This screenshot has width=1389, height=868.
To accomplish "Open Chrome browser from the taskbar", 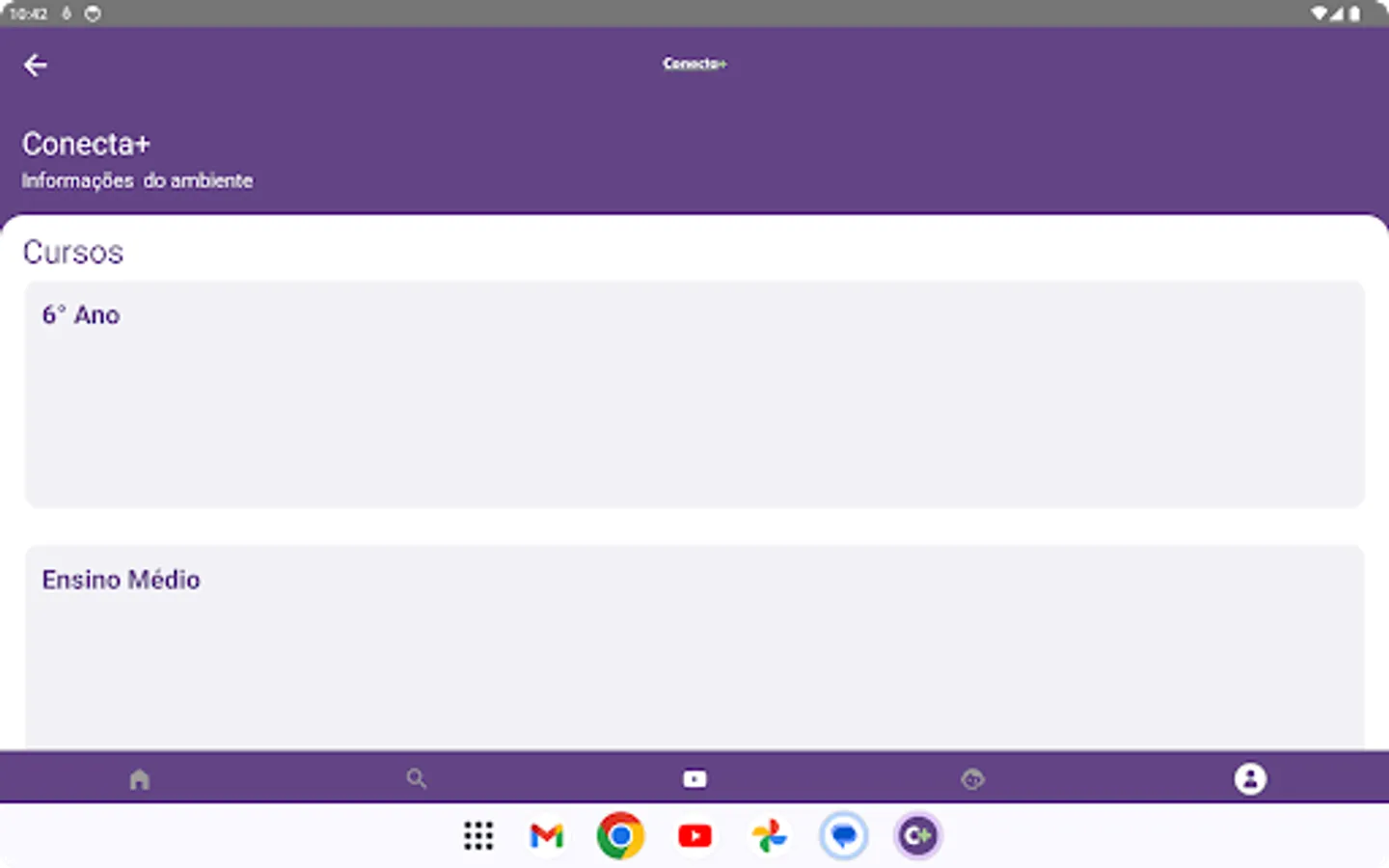I will [620, 836].
